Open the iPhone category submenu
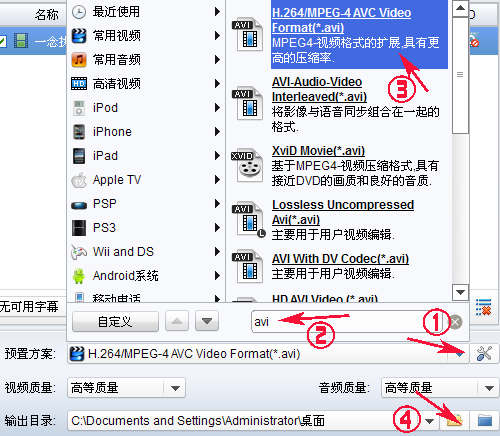This screenshot has height=436, width=500. pyautogui.click(x=146, y=132)
